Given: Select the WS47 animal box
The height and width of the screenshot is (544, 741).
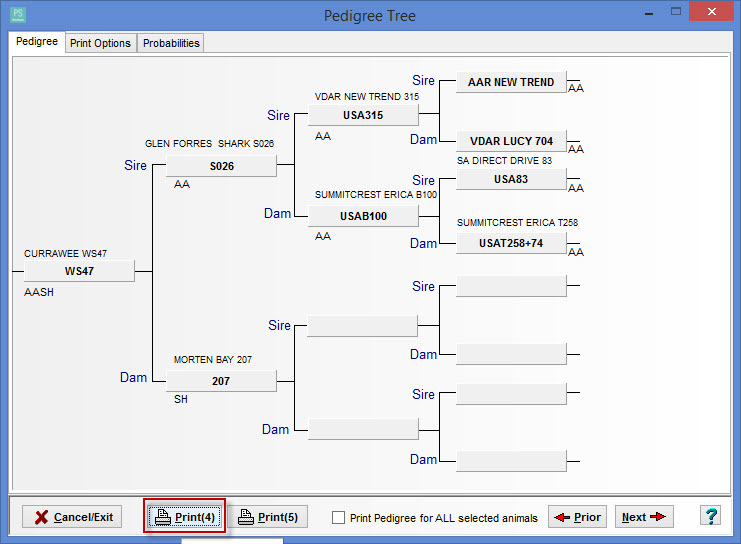Looking at the screenshot, I should tap(79, 271).
